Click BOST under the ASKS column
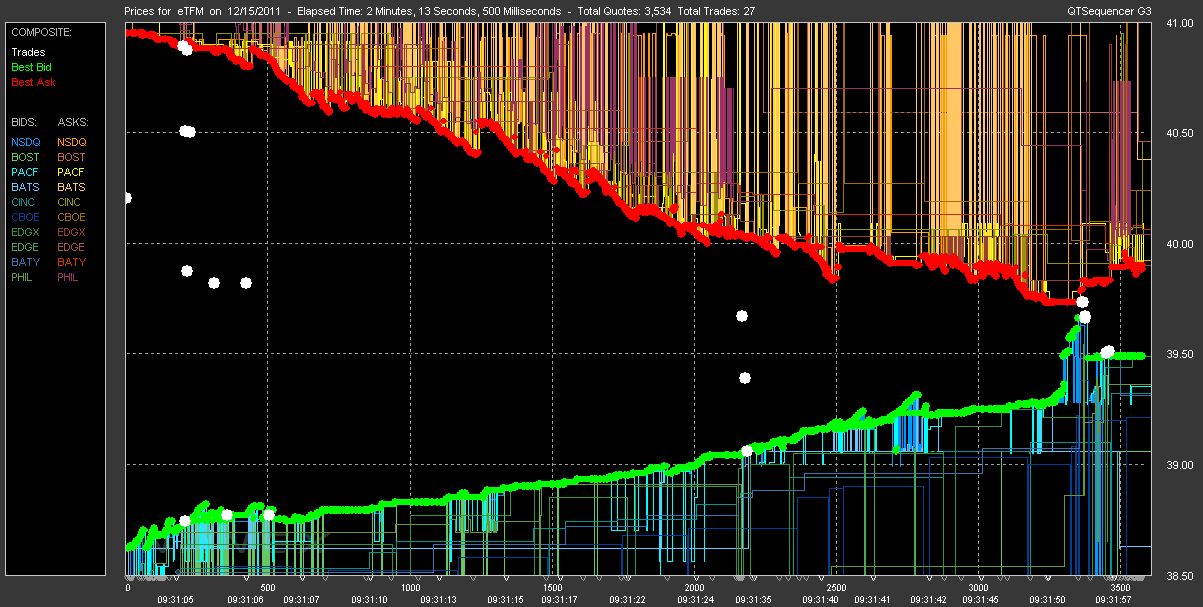1203x607 pixels. pyautogui.click(x=72, y=157)
